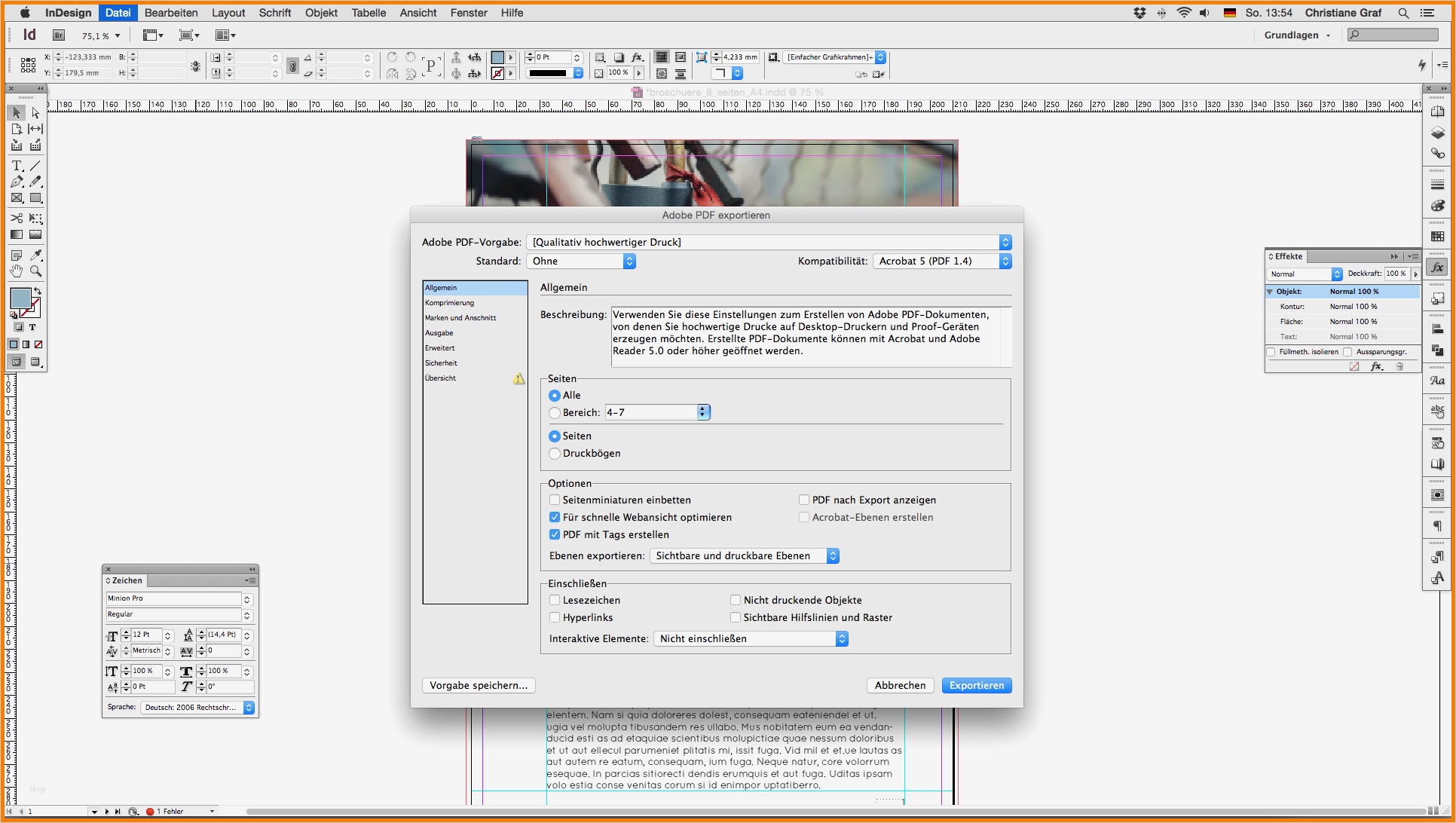This screenshot has height=823, width=1456.
Task: Click Vorgabe speichern button
Action: tap(479, 685)
